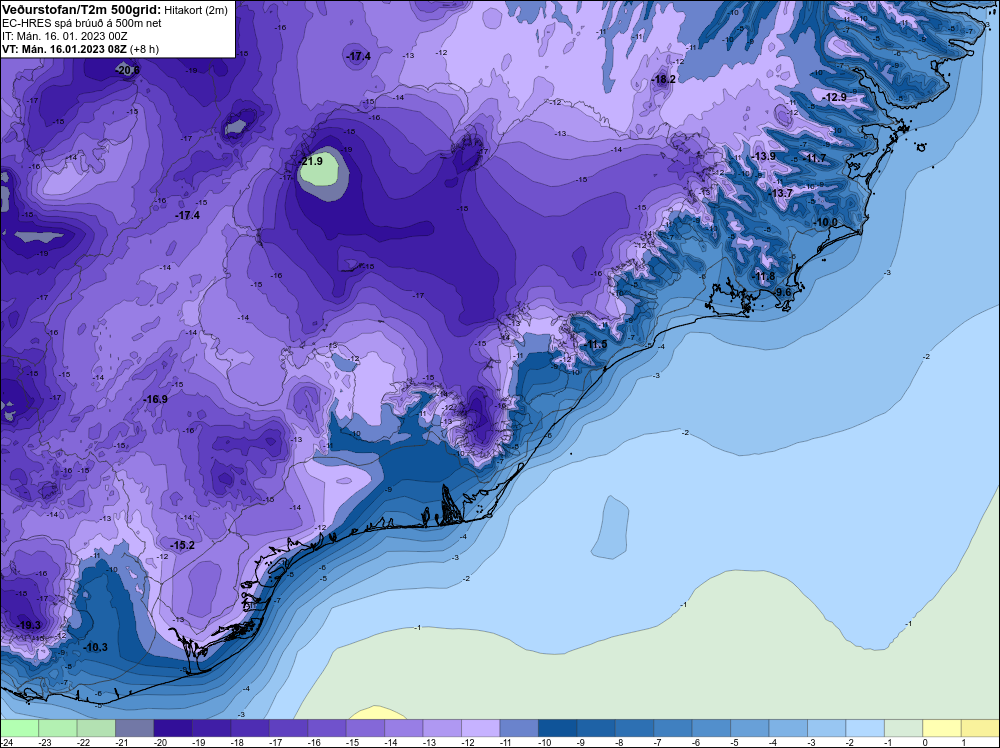The height and width of the screenshot is (748, 1000).
Task: Select the -13.9 temperature reading
Action: 763,156
